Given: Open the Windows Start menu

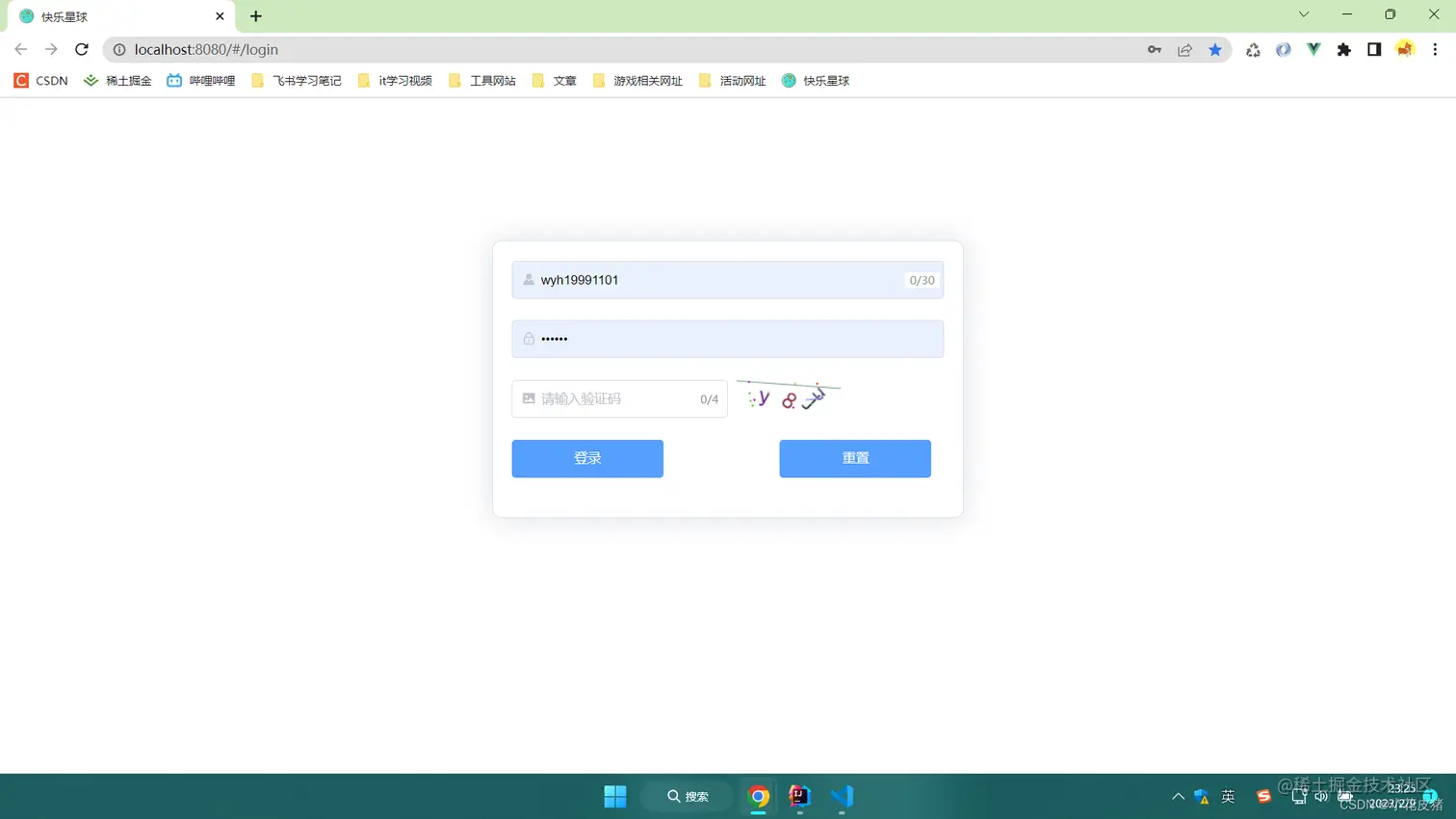Looking at the screenshot, I should 615,796.
